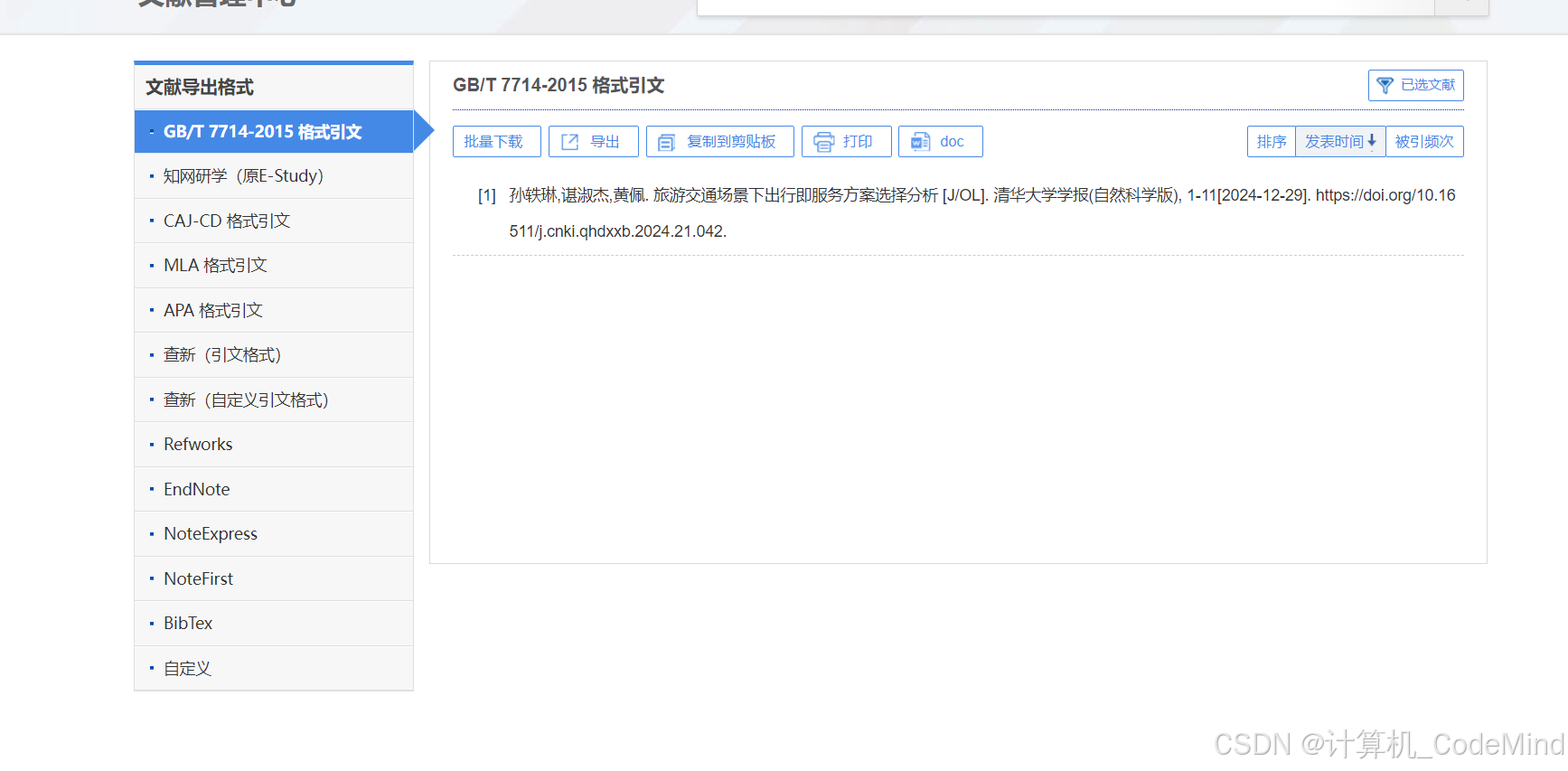The height and width of the screenshot is (771, 1568).
Task: Select CAJ-CD 格式引文 format
Action: click(x=274, y=221)
